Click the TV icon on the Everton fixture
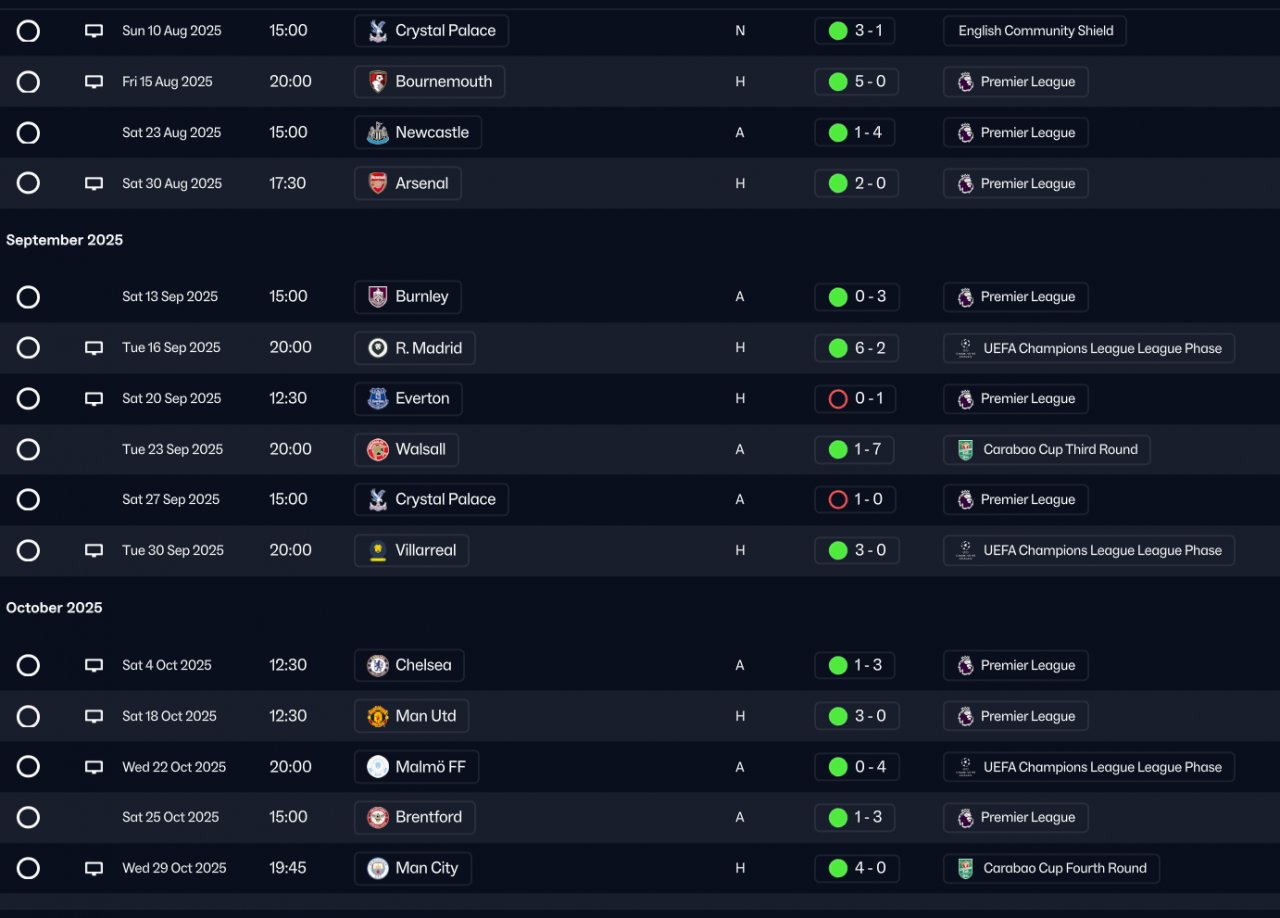This screenshot has height=918, width=1280. pyautogui.click(x=94, y=399)
